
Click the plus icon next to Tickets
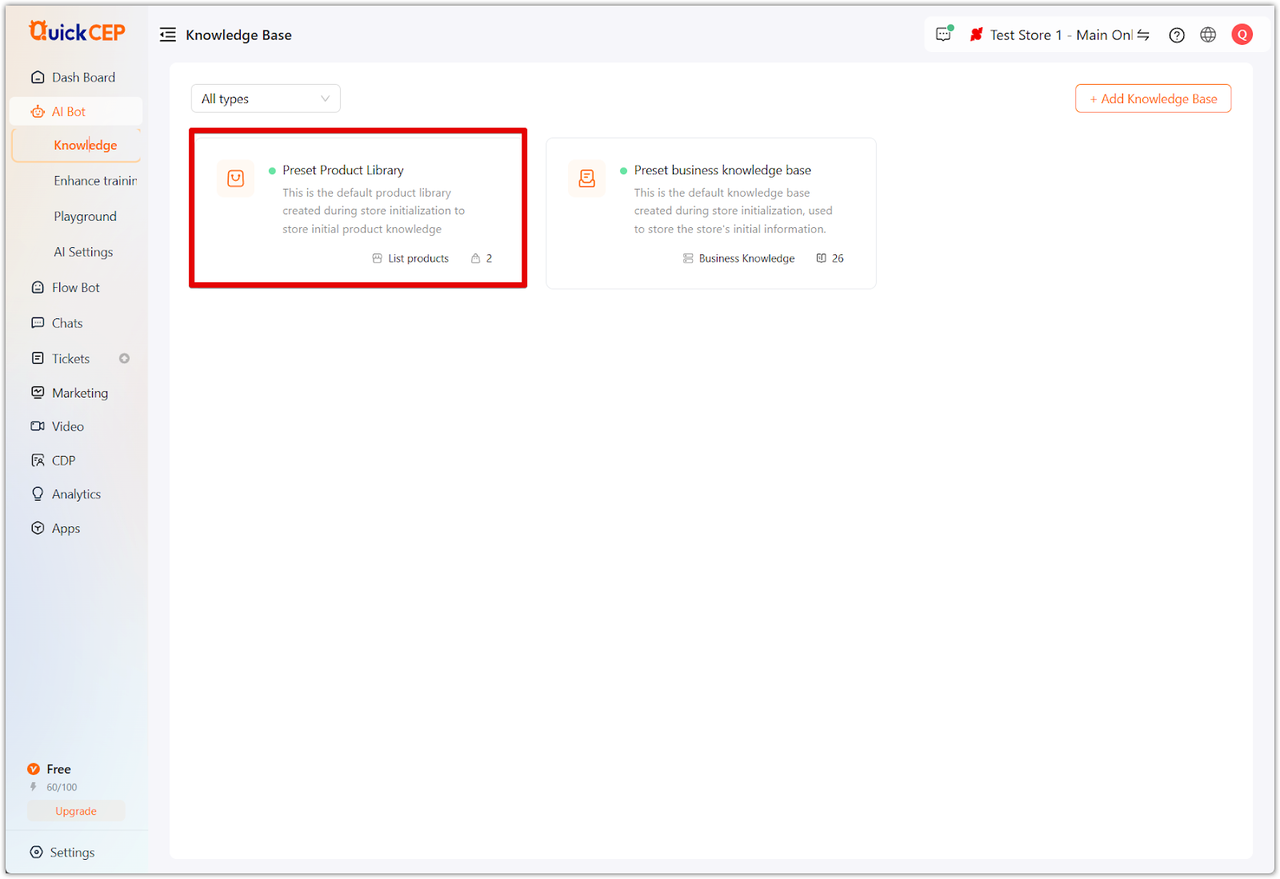(x=125, y=358)
